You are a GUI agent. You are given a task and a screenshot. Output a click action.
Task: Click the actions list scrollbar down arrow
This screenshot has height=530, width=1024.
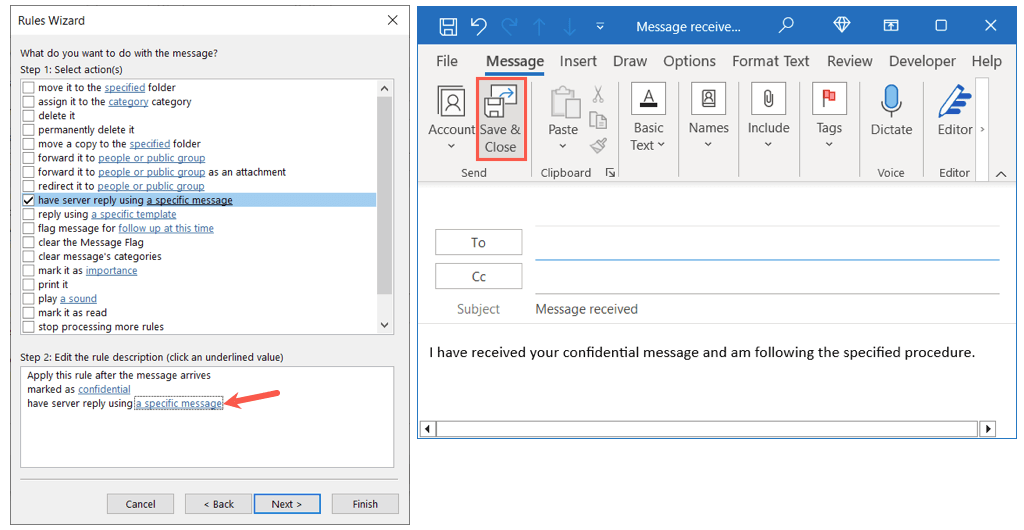coord(384,325)
